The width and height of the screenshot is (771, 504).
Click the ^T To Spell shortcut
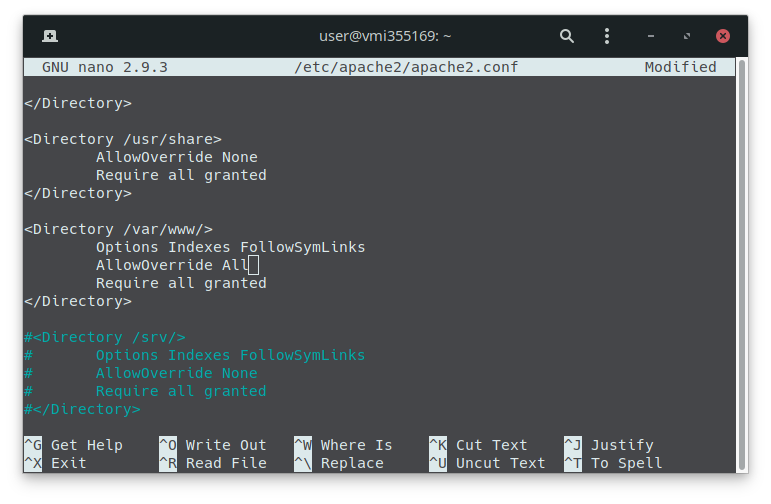[x=612, y=463]
